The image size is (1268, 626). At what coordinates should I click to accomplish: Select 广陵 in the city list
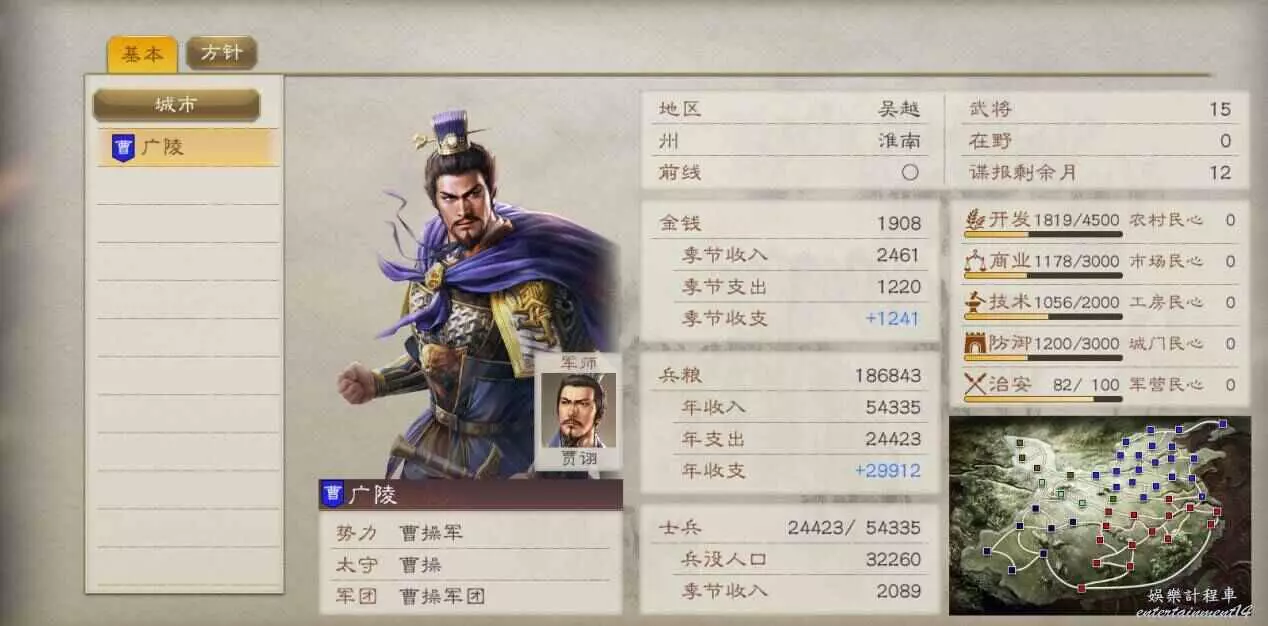(188, 148)
